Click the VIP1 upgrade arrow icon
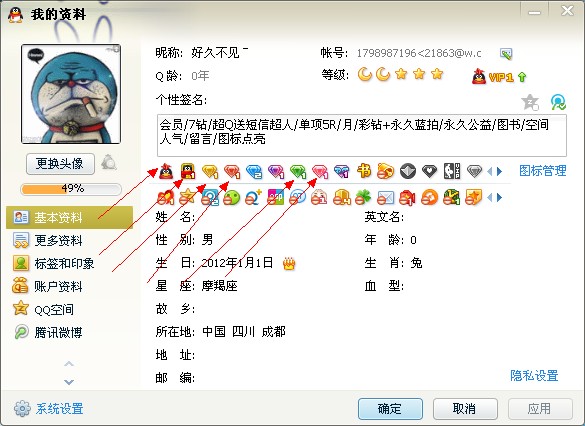Viewport: 585px width, 426px height. [522, 77]
